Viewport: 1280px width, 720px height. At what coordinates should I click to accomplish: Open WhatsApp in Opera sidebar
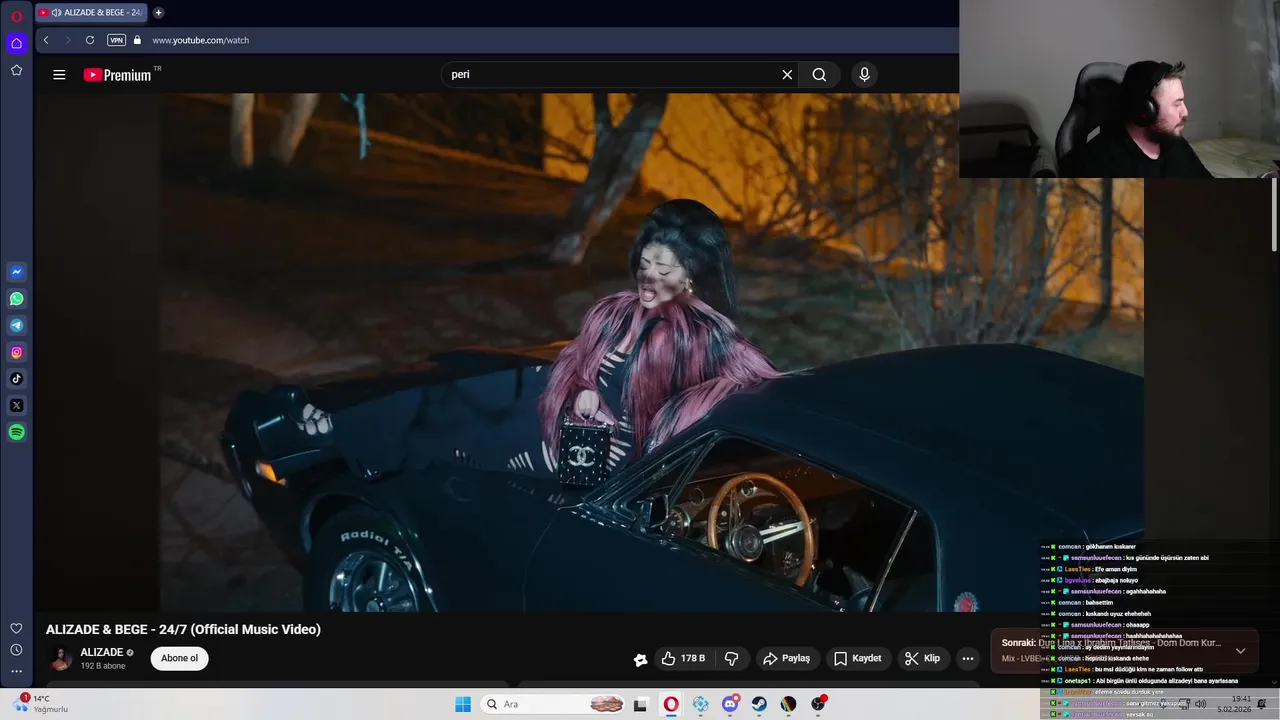(x=17, y=299)
